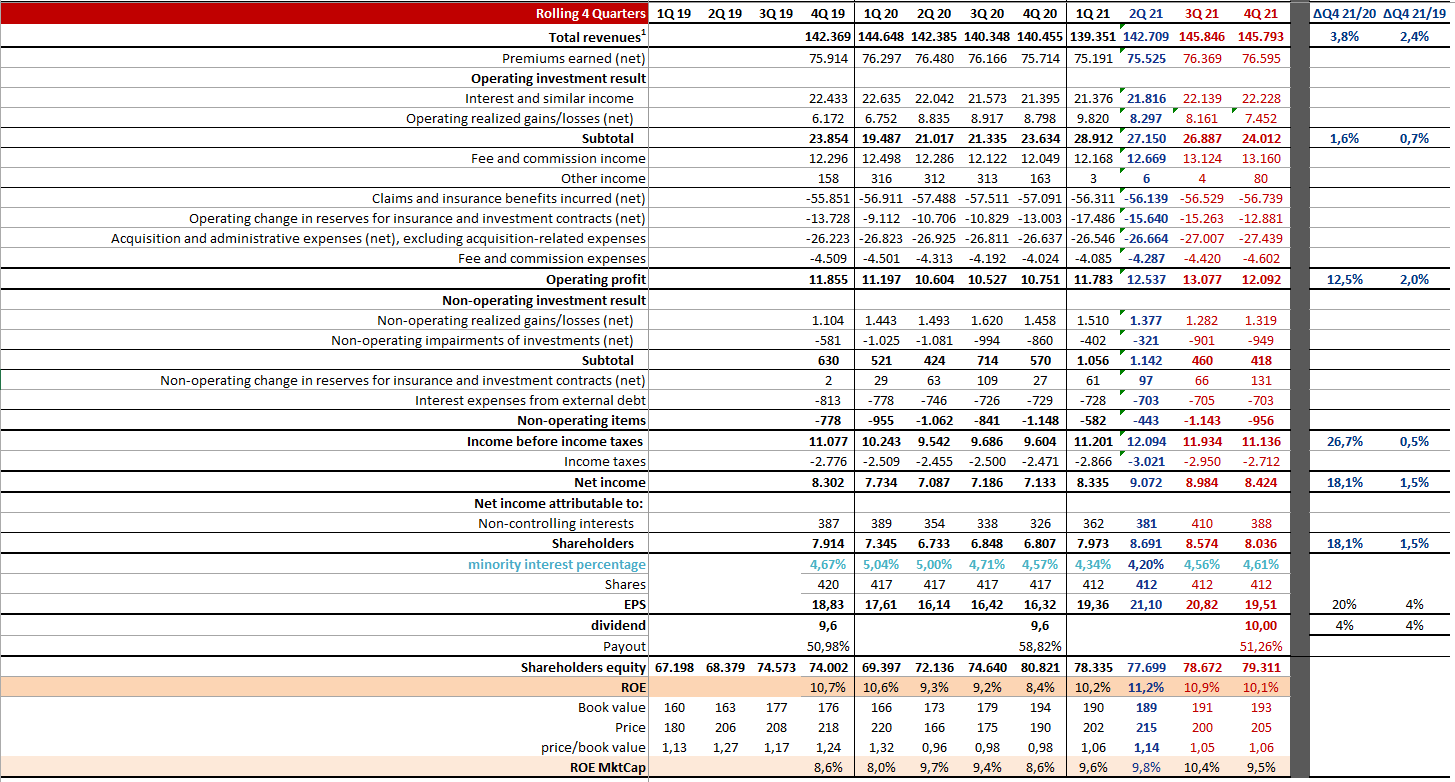This screenshot has height=782, width=1455.
Task: Select Fee and commission expenses 4Q 21 value -4.602
Action: tap(1260, 258)
